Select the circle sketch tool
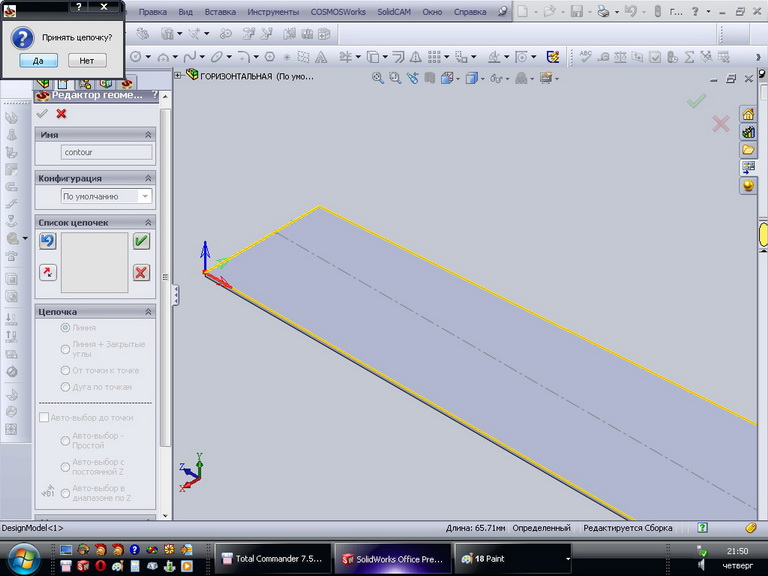Viewport: 768px width, 576px height. point(136,57)
